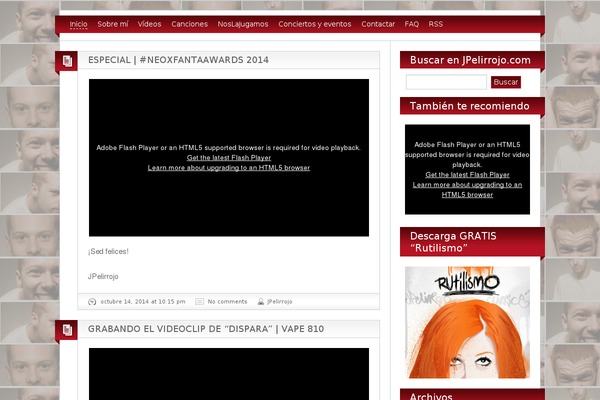Screen dimensions: 600x400
Task: Focus the site search input field
Action: tap(446, 82)
